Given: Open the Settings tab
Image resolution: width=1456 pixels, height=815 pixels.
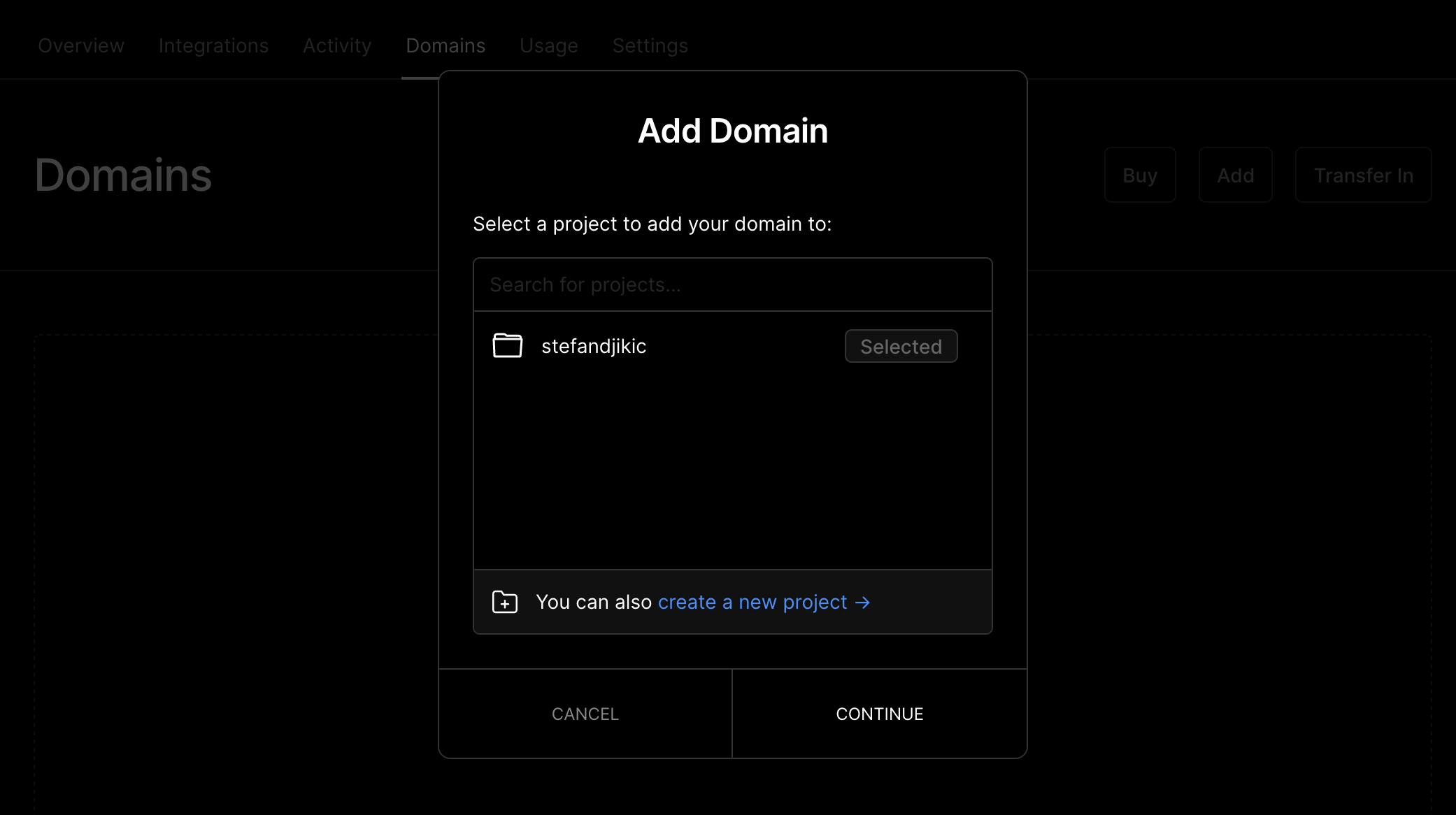Looking at the screenshot, I should pos(650,45).
